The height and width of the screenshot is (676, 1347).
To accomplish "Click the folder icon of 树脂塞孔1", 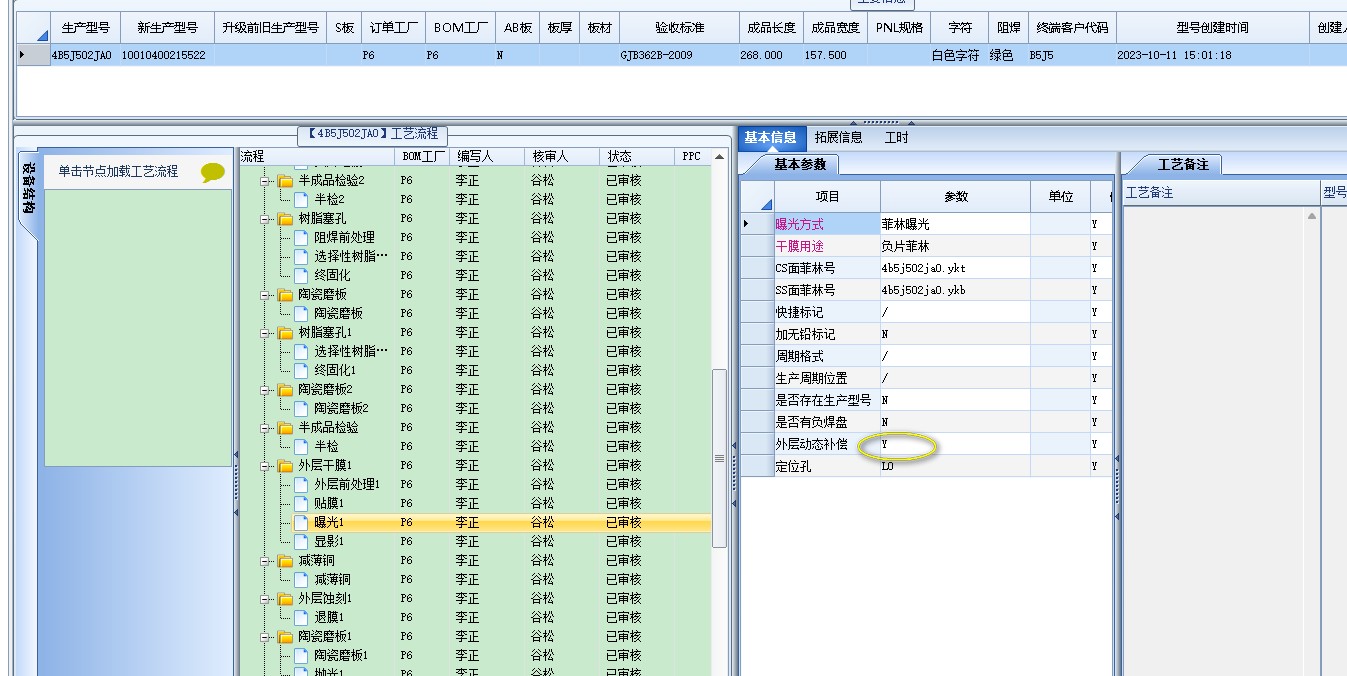I will [x=285, y=332].
